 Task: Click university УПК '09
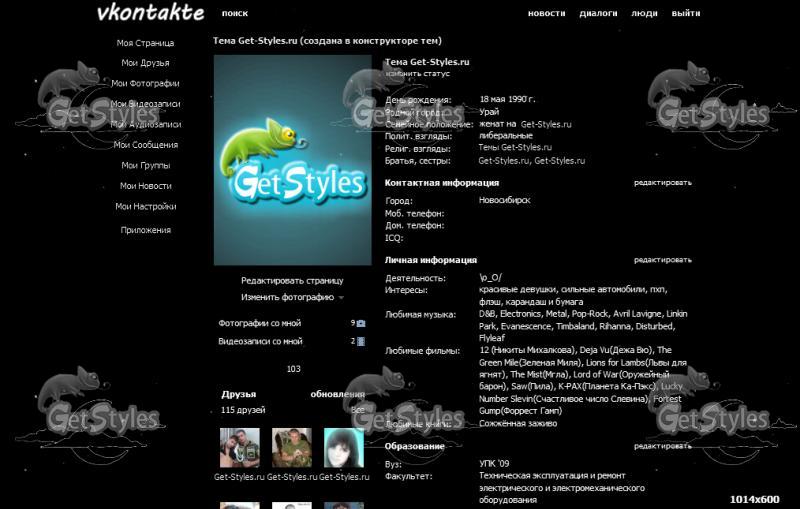pyautogui.click(x=494, y=464)
